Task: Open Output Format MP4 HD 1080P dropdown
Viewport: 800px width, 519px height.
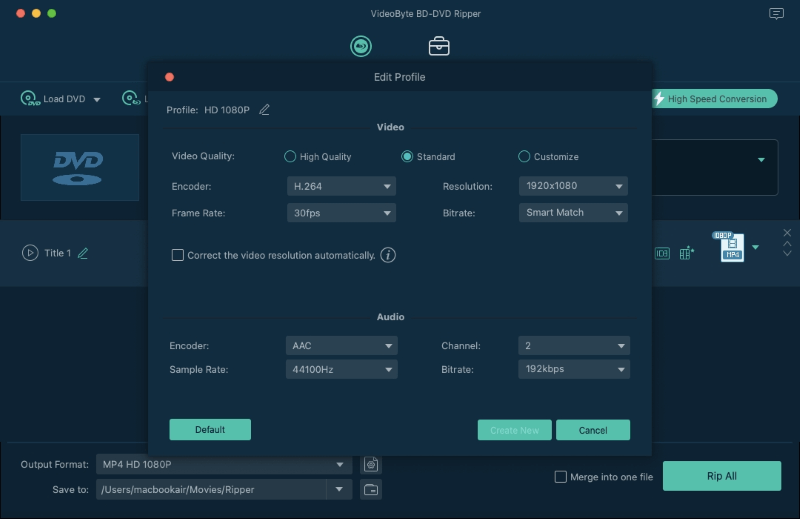Action: (224, 464)
